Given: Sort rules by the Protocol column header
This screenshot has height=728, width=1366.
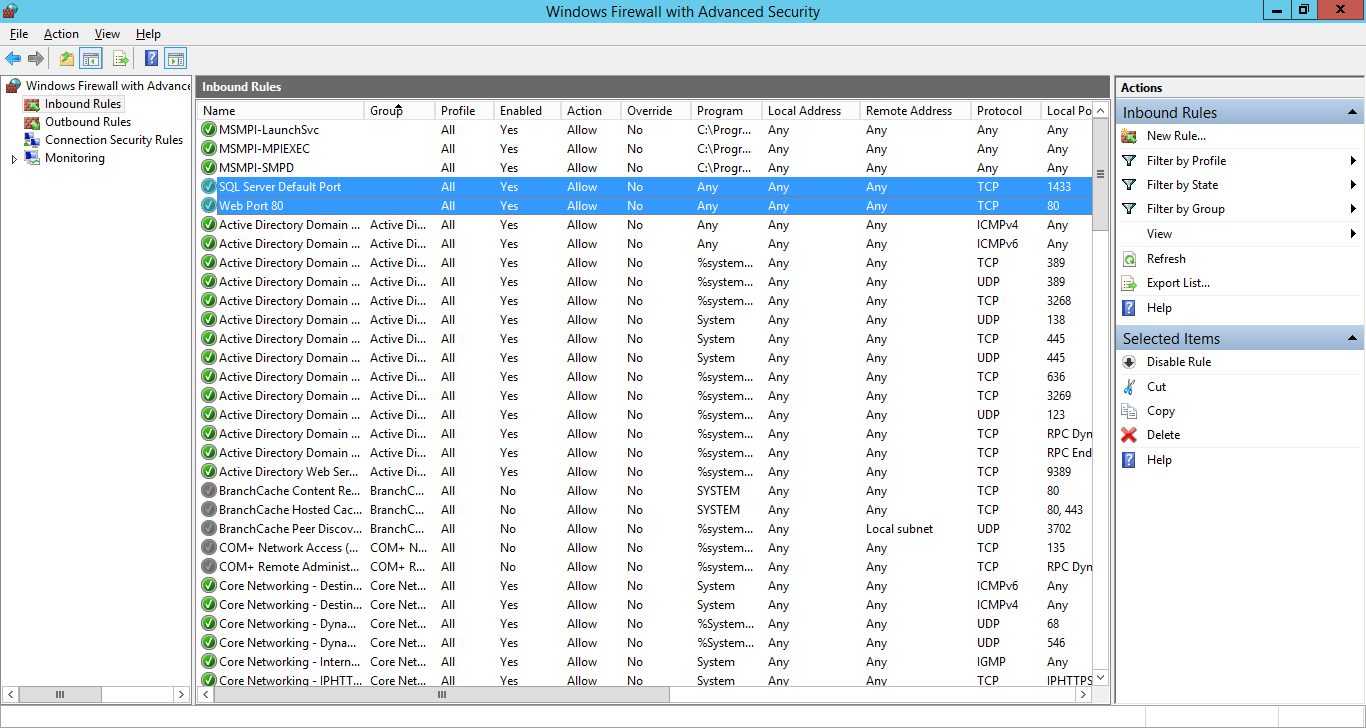Looking at the screenshot, I should [x=999, y=111].
